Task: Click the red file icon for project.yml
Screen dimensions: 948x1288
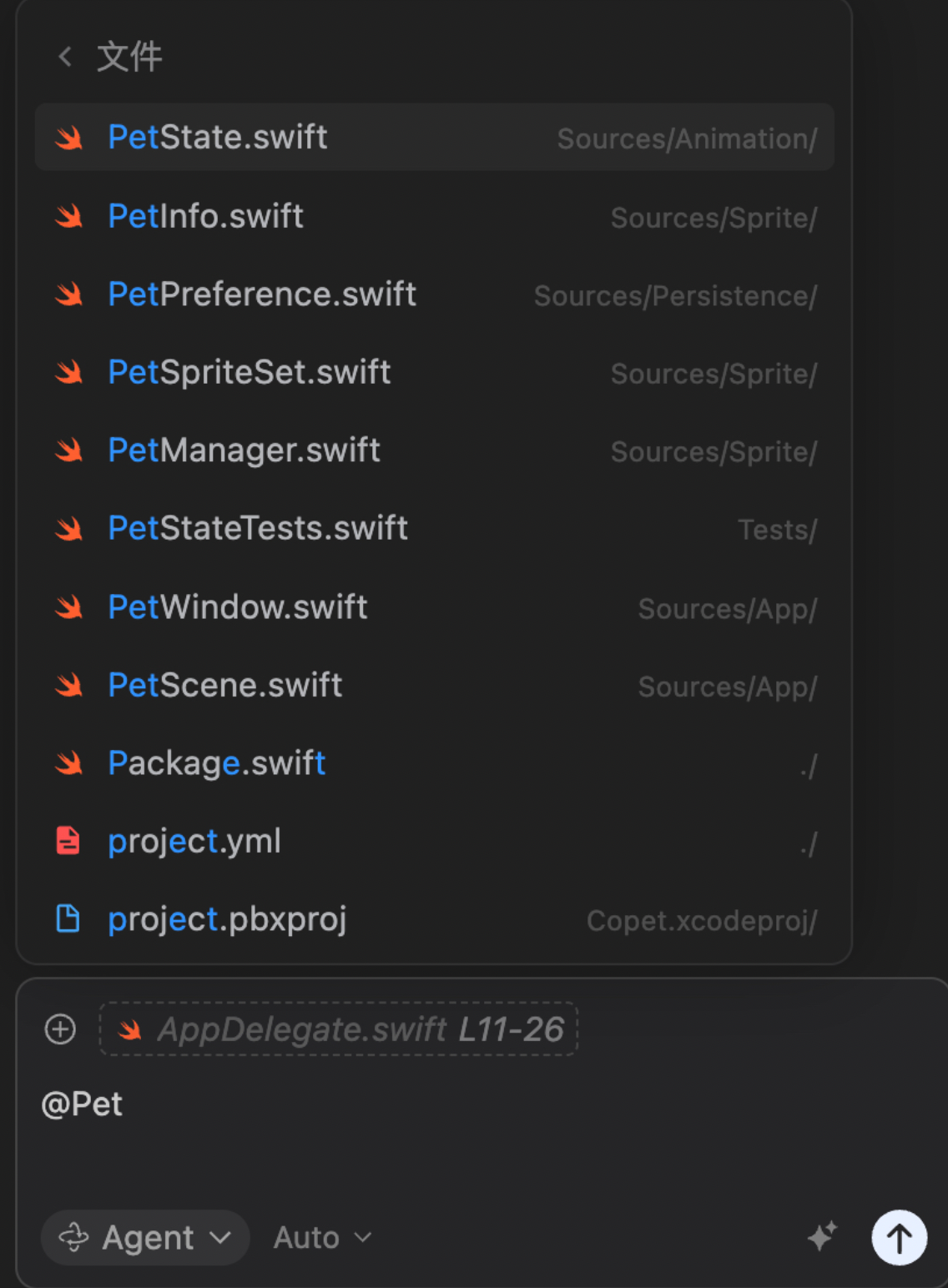Action: pos(68,841)
